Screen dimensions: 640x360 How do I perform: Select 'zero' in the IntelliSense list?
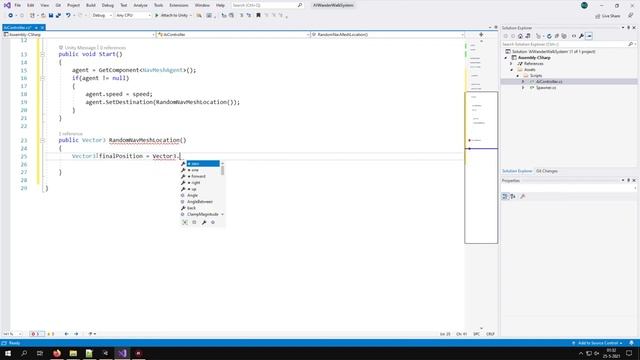(x=200, y=164)
